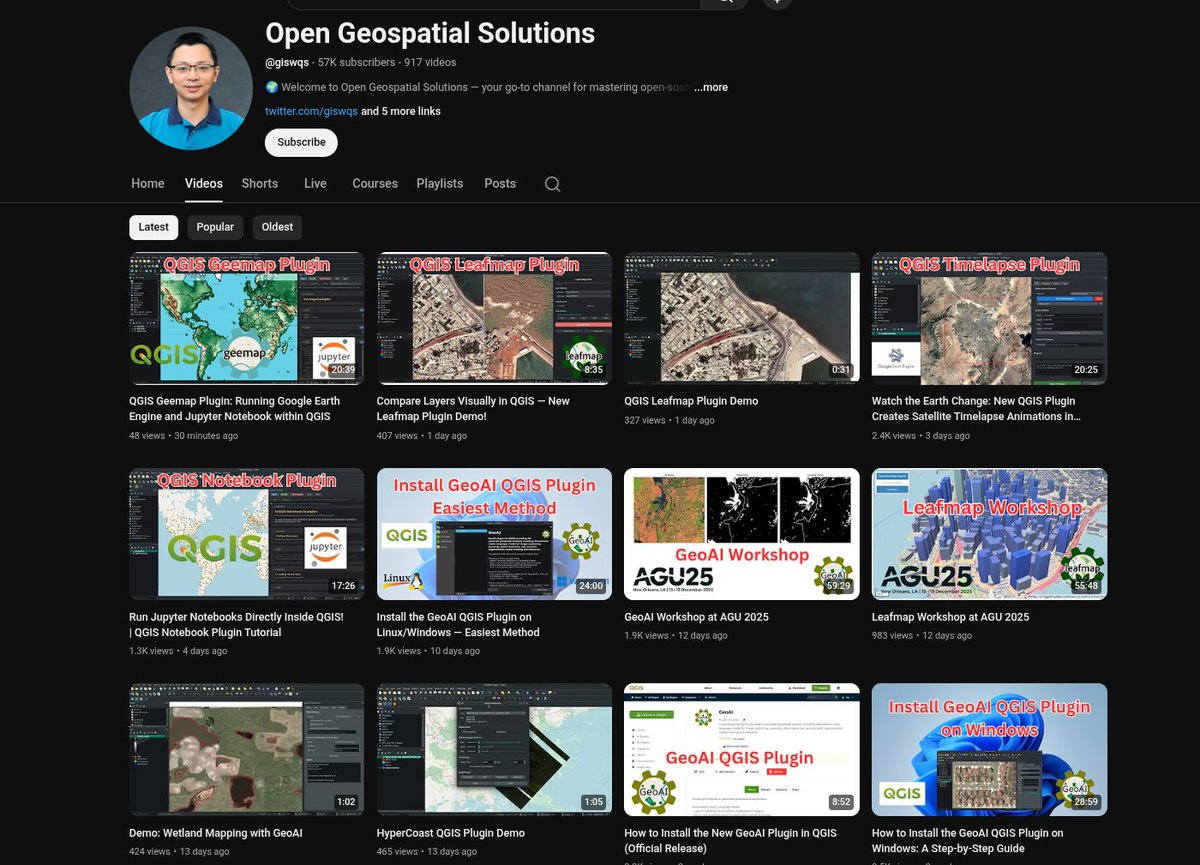Viewport: 1200px width, 865px height.
Task: Play the GeoAI Workshop AGU25 thumbnail
Action: 742,534
